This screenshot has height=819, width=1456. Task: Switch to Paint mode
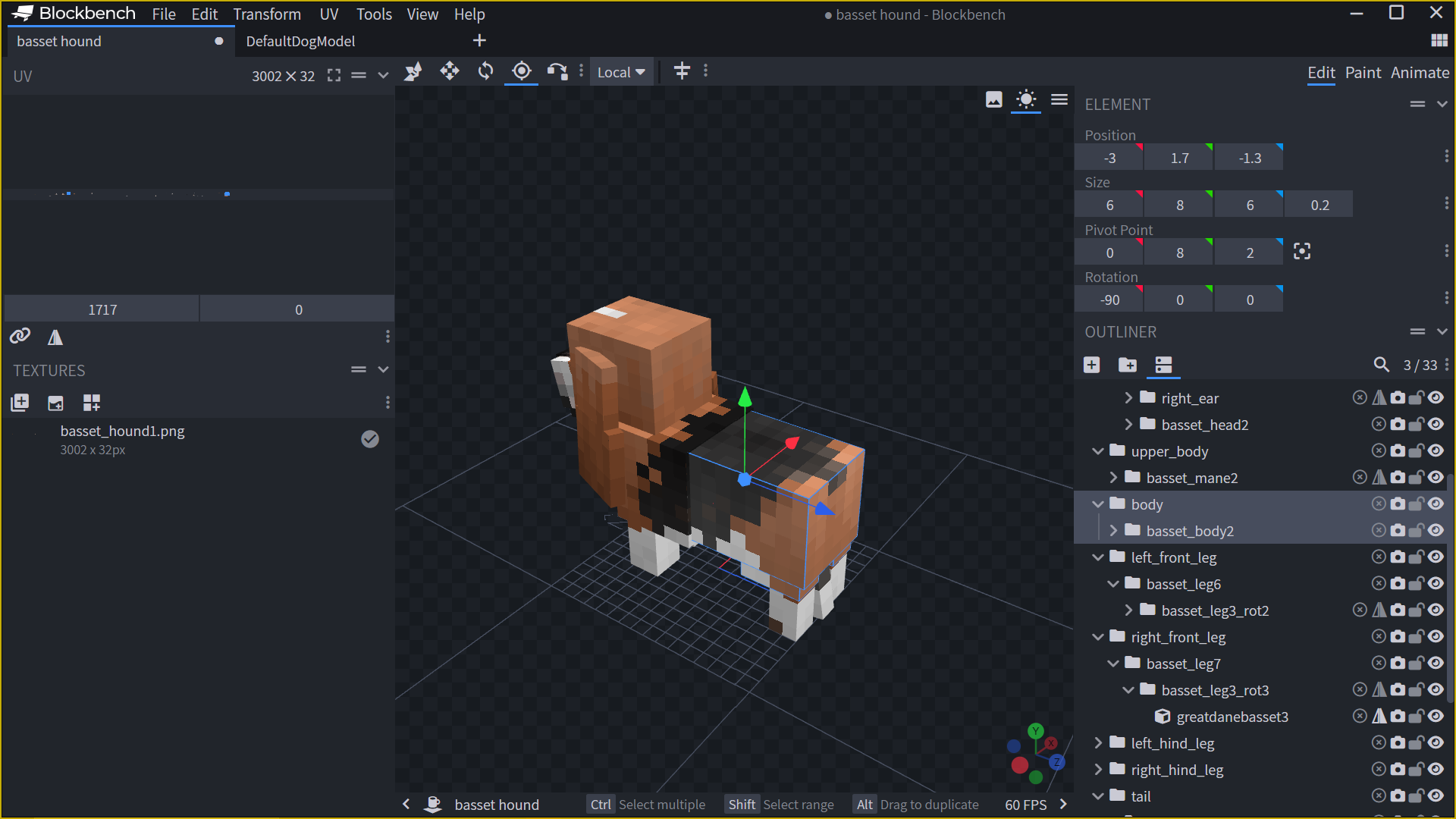[x=1363, y=72]
